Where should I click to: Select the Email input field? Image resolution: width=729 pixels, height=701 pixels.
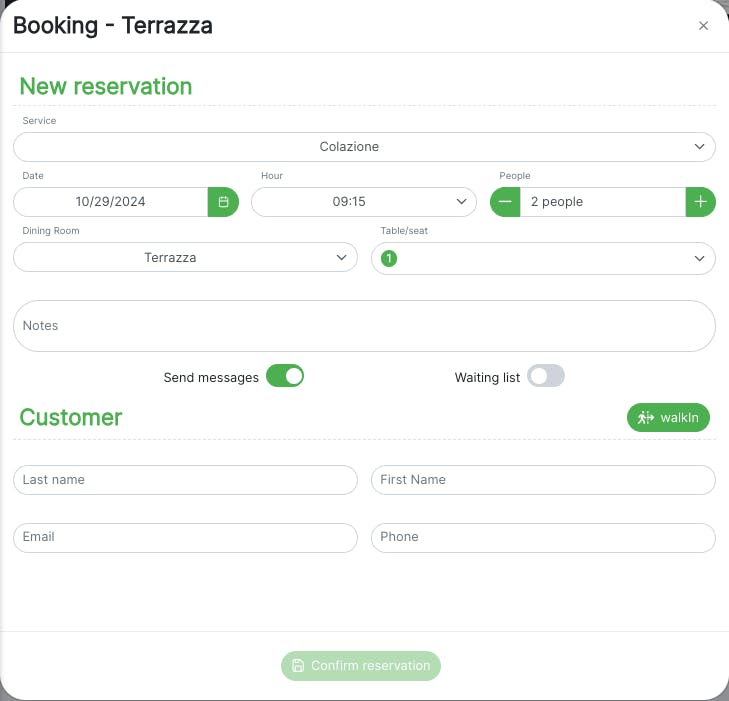pos(185,537)
